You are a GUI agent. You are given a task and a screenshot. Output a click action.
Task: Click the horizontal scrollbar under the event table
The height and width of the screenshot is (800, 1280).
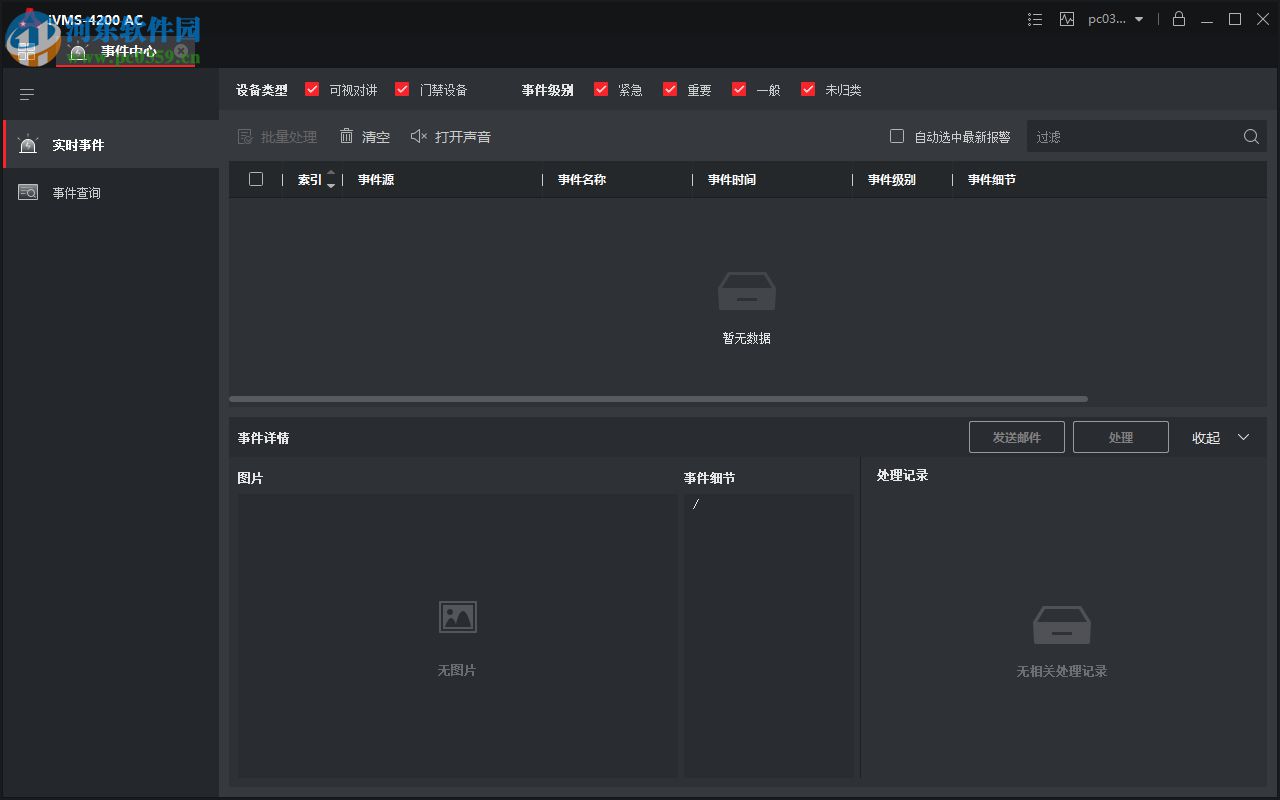point(658,399)
